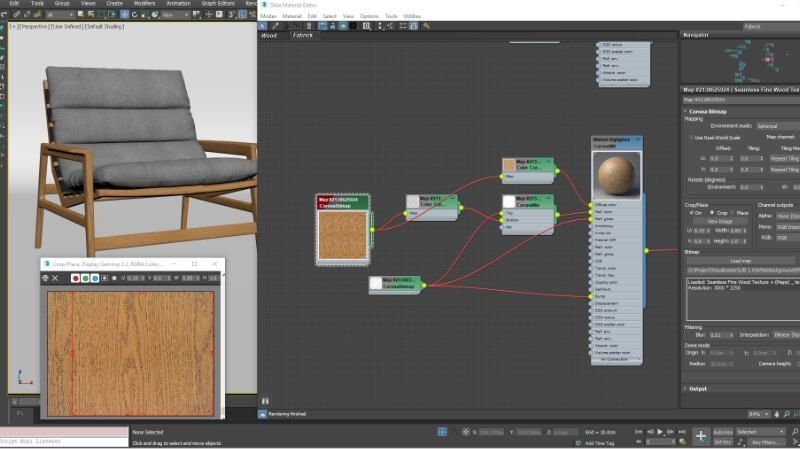Click the map name field Map #2138629024
This screenshot has width=800, height=450.
tap(741, 100)
